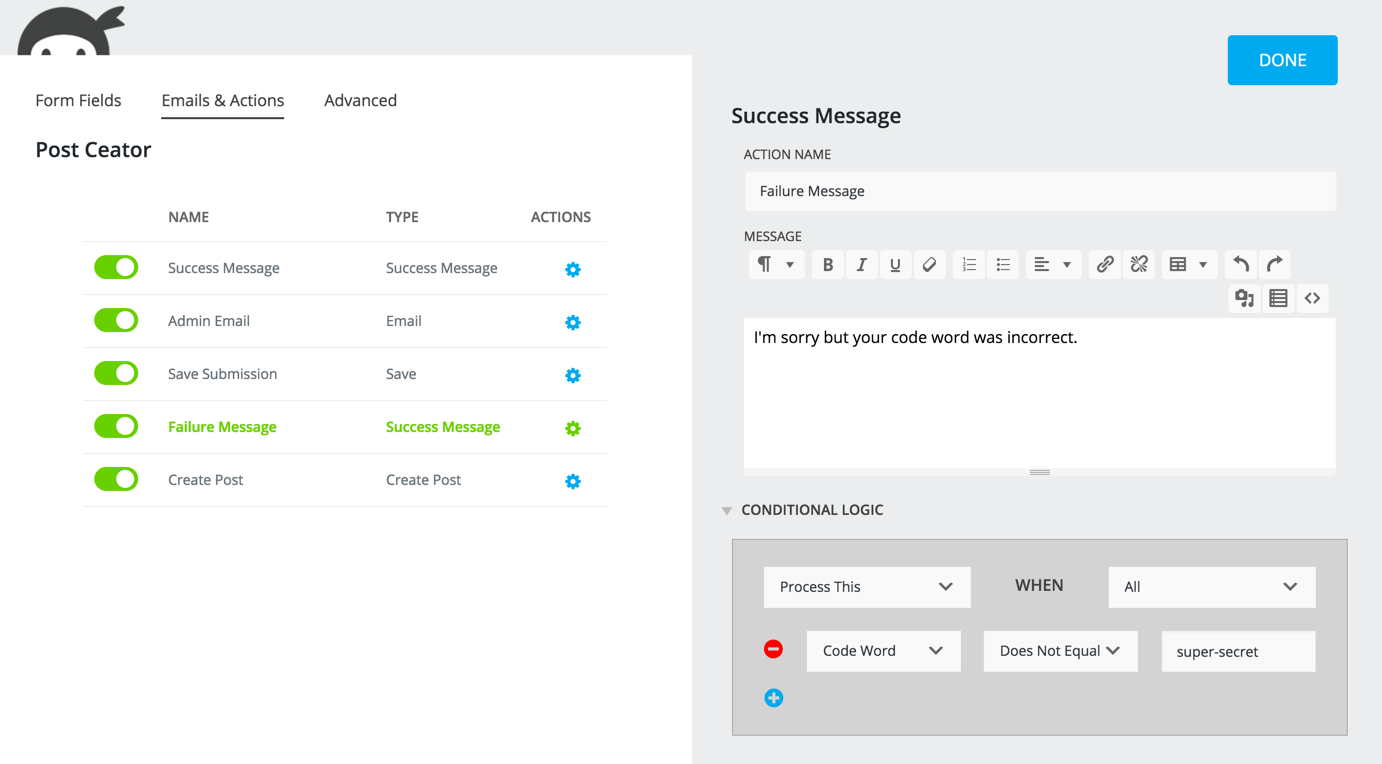Open the code view source editor

click(1312, 298)
